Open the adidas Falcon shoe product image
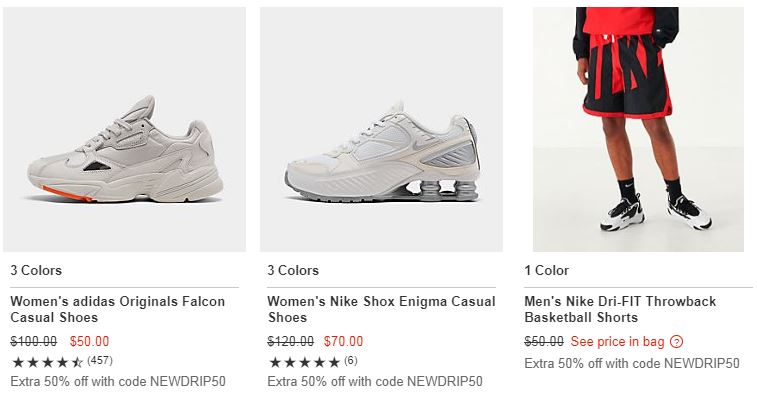The width and height of the screenshot is (757, 394). [x=125, y=129]
